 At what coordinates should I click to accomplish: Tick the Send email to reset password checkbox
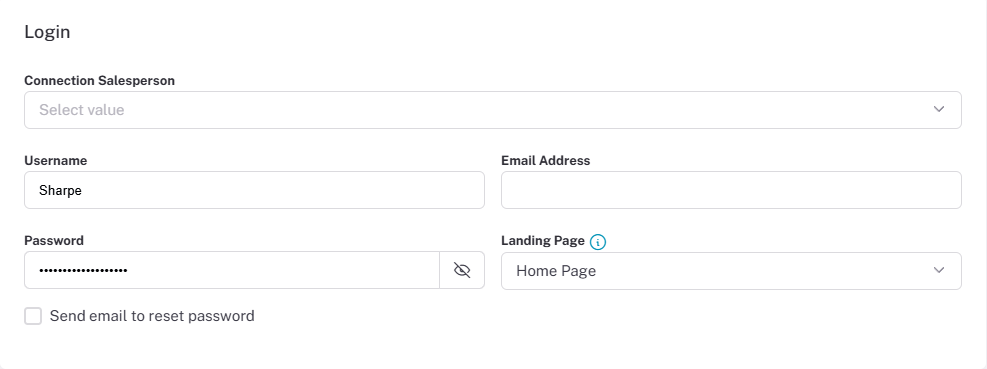33,316
